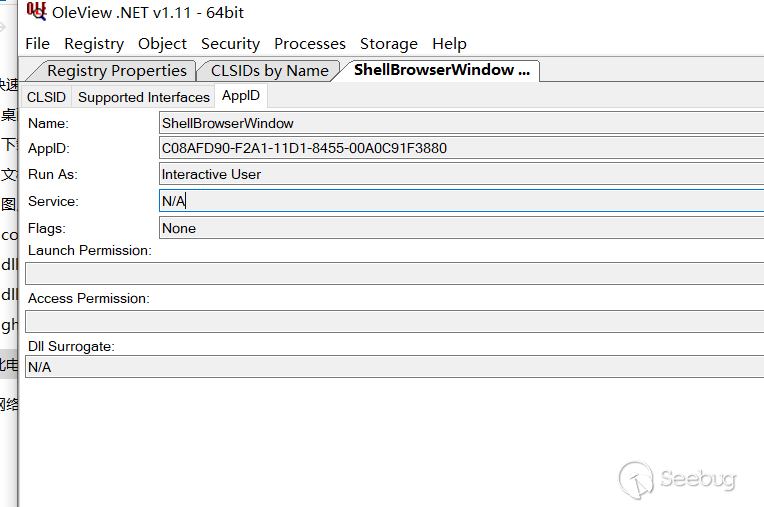Click the OleView .NET app icon

click(37, 12)
